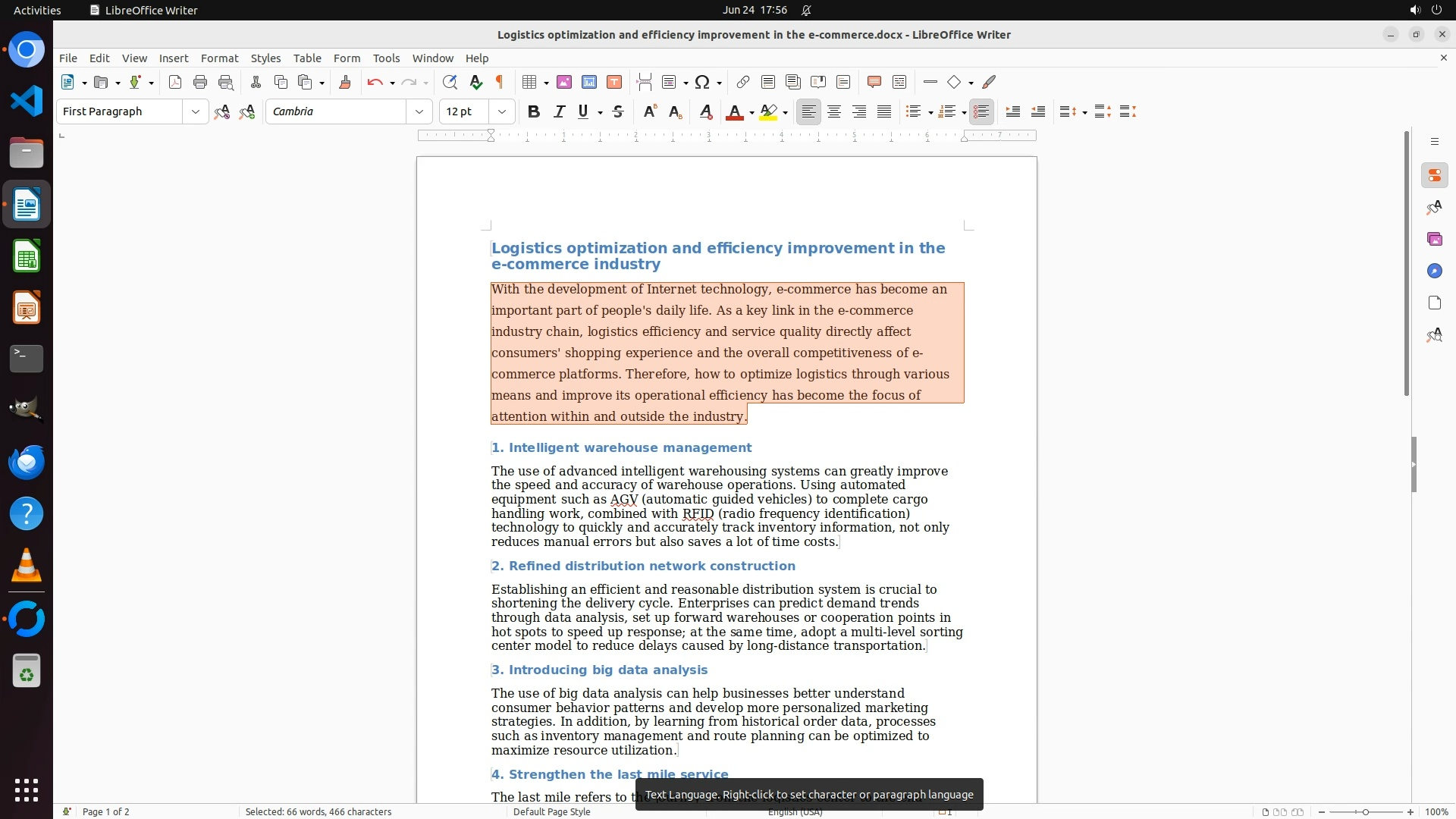The image size is (1456, 819).
Task: Open the Styles menu
Action: pyautogui.click(x=265, y=58)
